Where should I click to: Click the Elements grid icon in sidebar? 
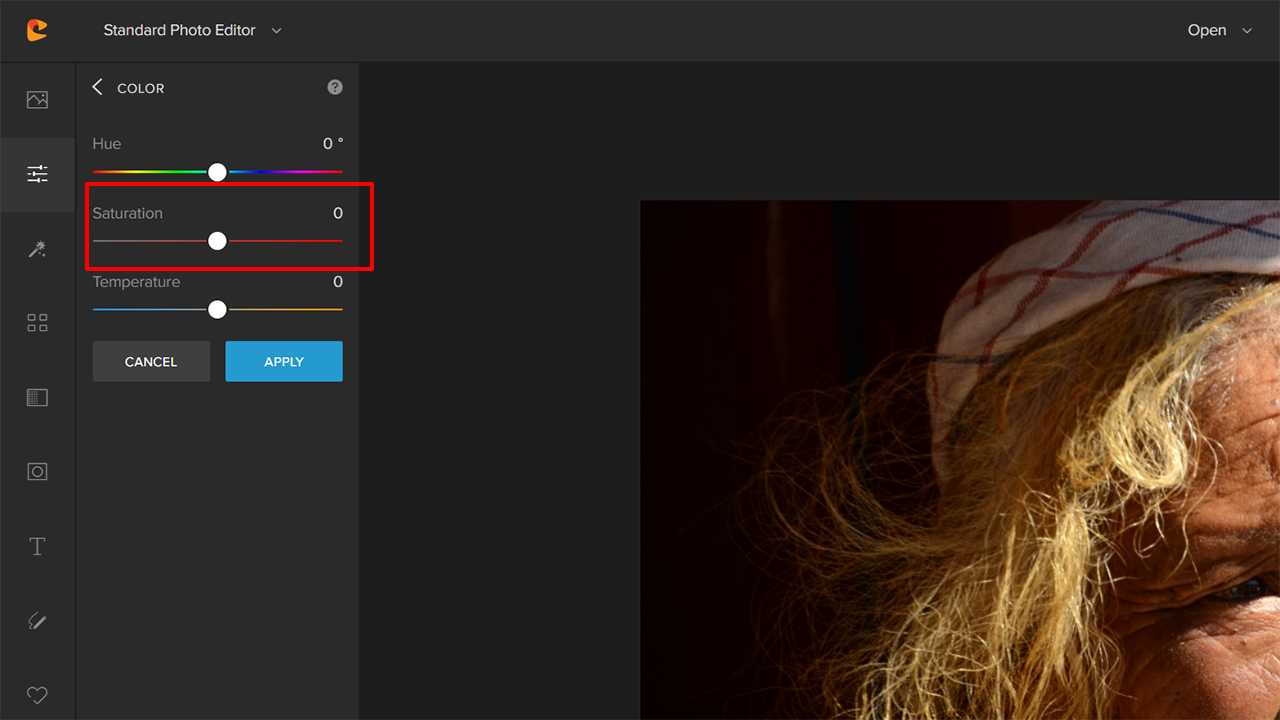37,322
